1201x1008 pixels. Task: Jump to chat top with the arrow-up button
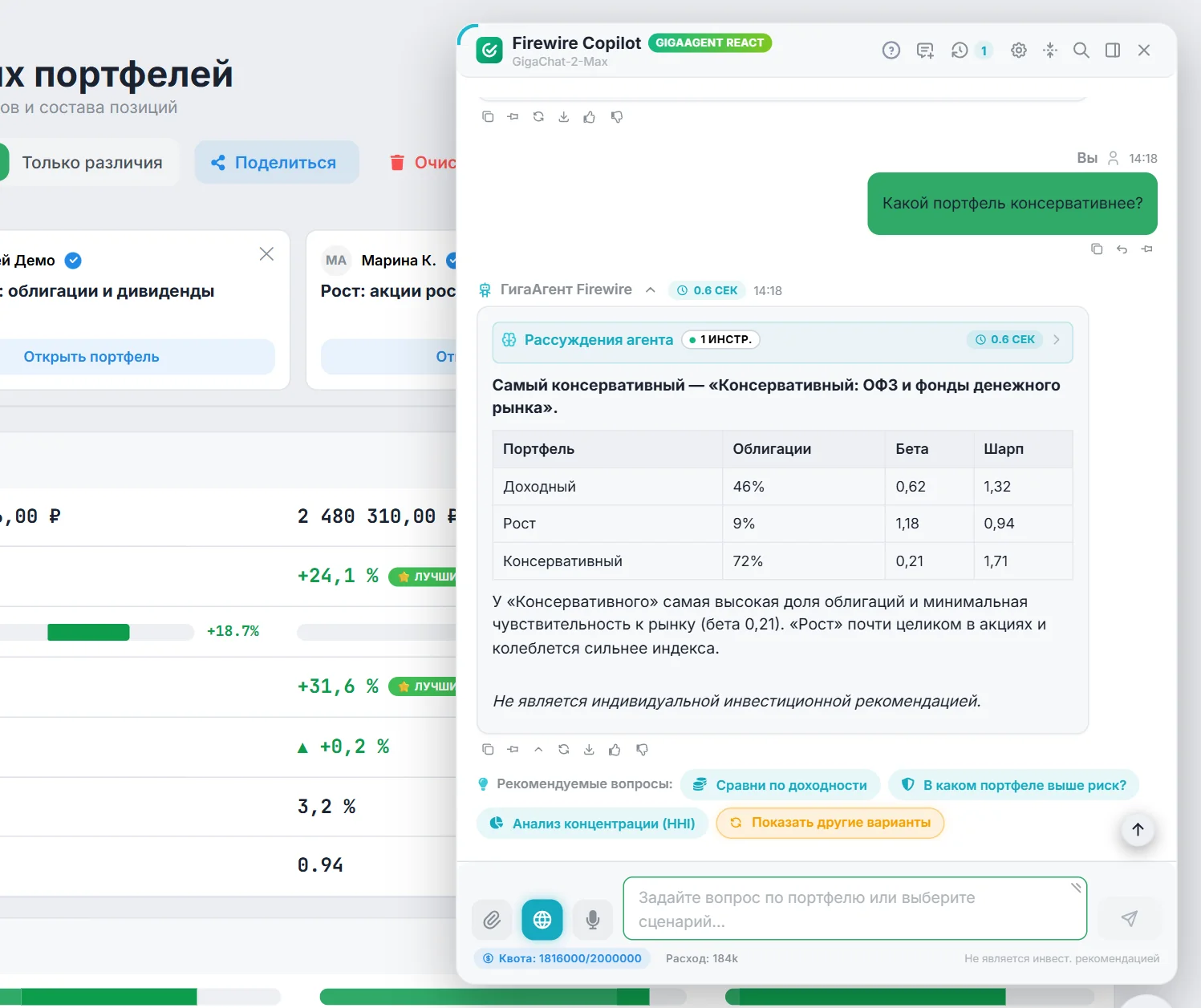(x=1138, y=830)
